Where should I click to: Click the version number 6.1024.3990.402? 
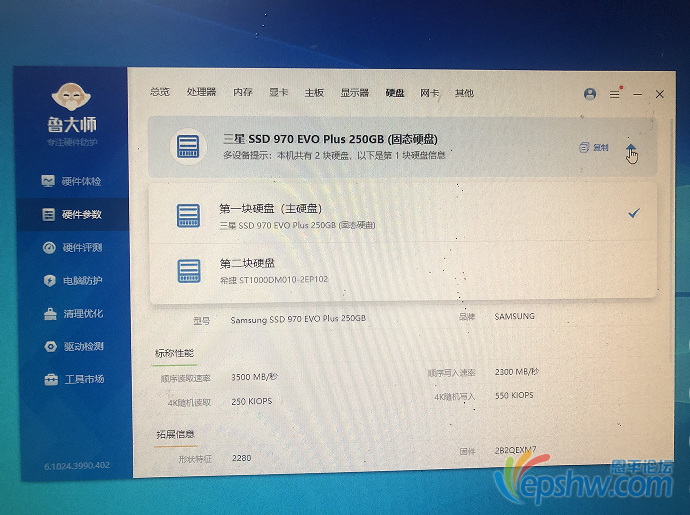click(77, 466)
